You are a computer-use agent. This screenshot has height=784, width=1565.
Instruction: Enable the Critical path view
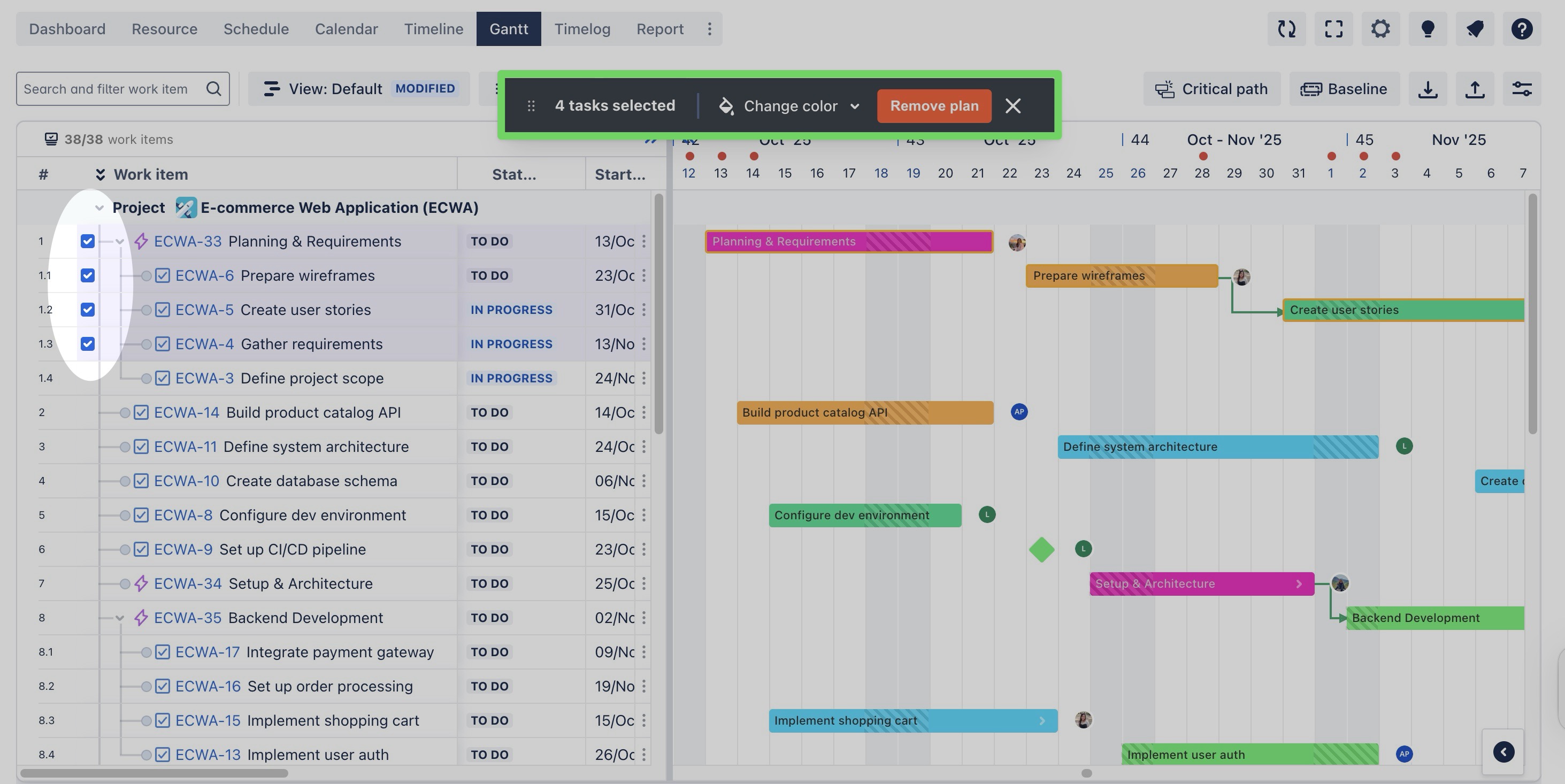pos(1211,89)
